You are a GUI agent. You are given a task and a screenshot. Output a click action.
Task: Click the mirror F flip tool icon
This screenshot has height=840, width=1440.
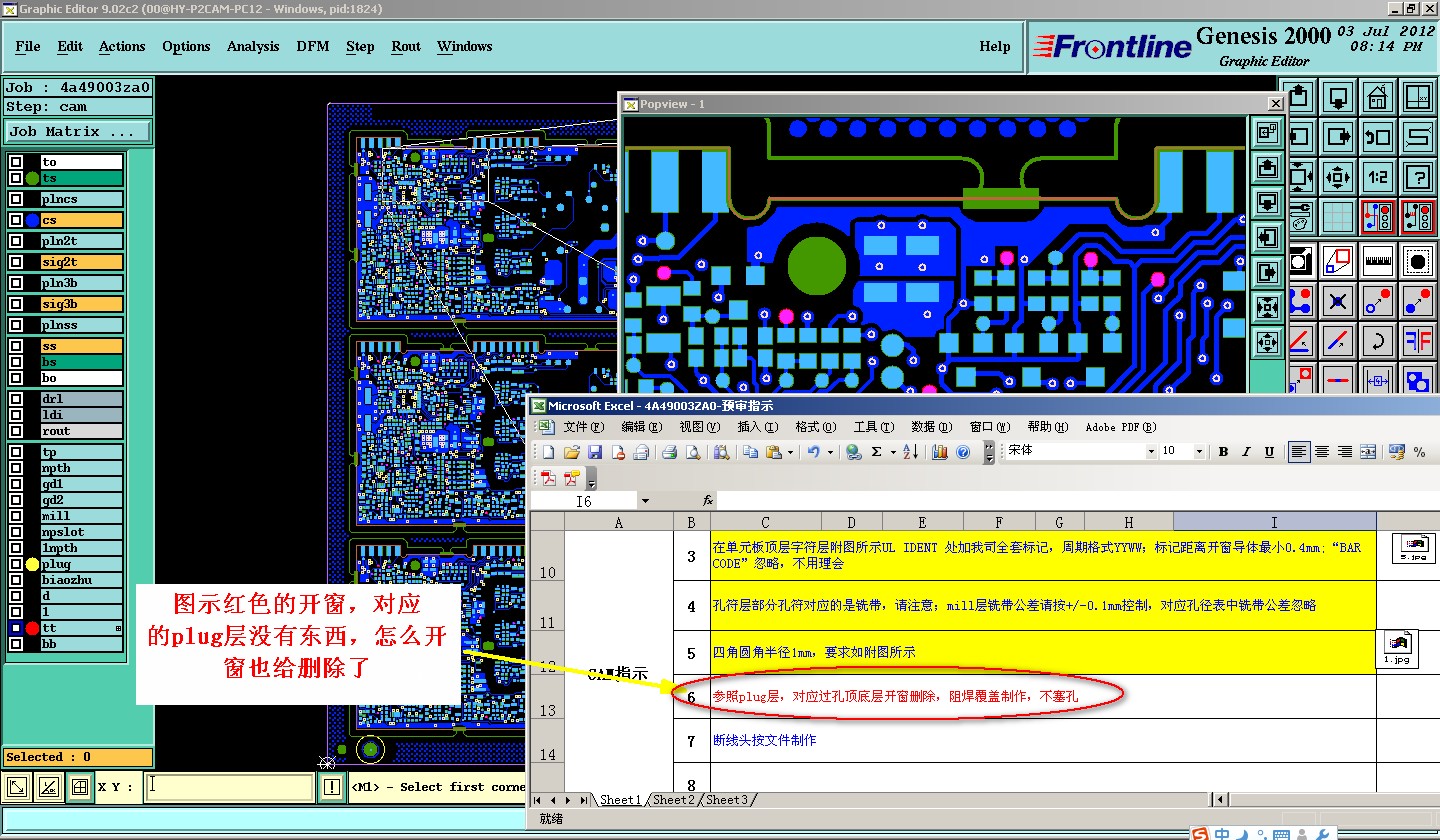pyautogui.click(x=1418, y=341)
